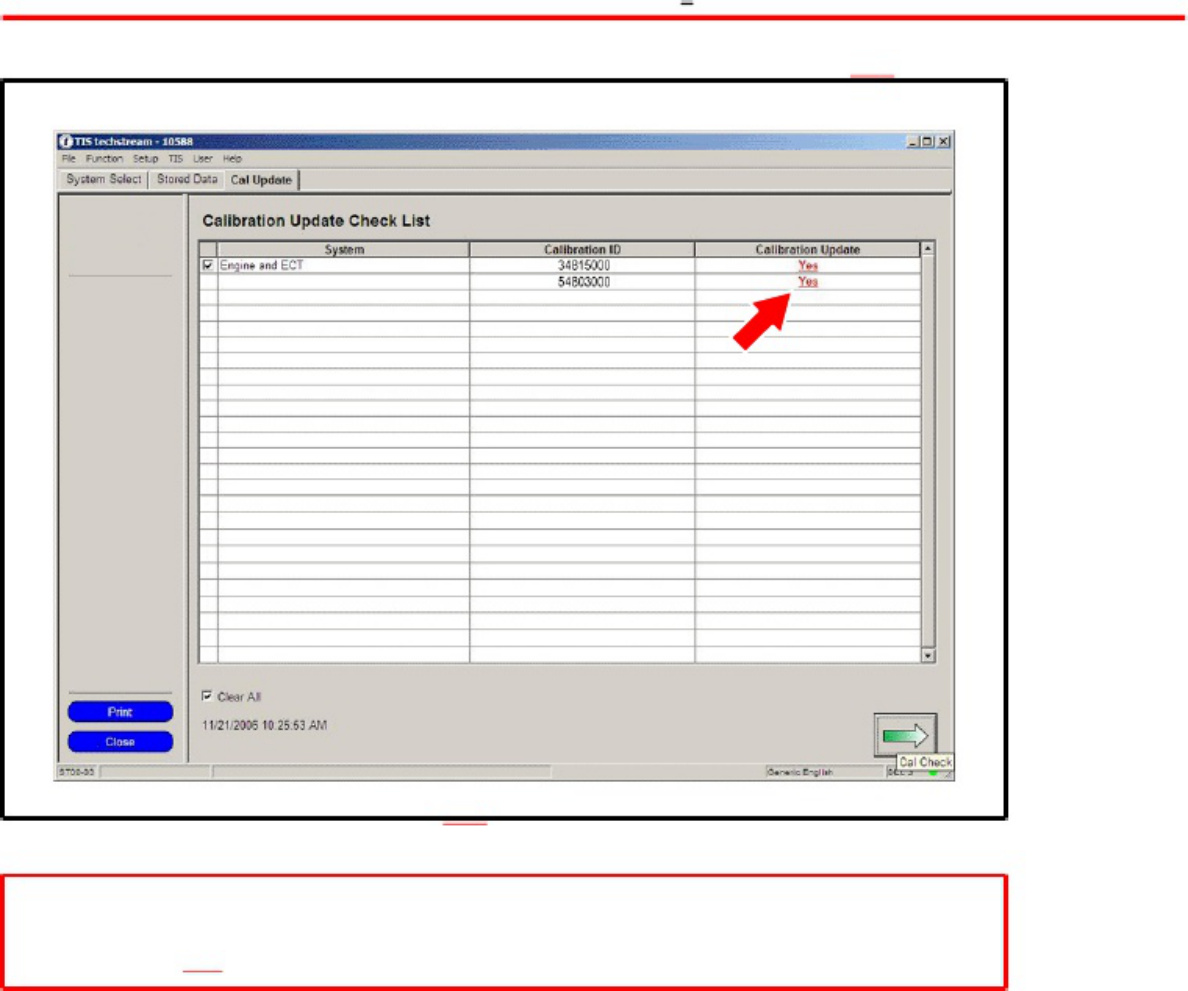The width and height of the screenshot is (1188, 991).
Task: Open the Function menu
Action: click(104, 158)
